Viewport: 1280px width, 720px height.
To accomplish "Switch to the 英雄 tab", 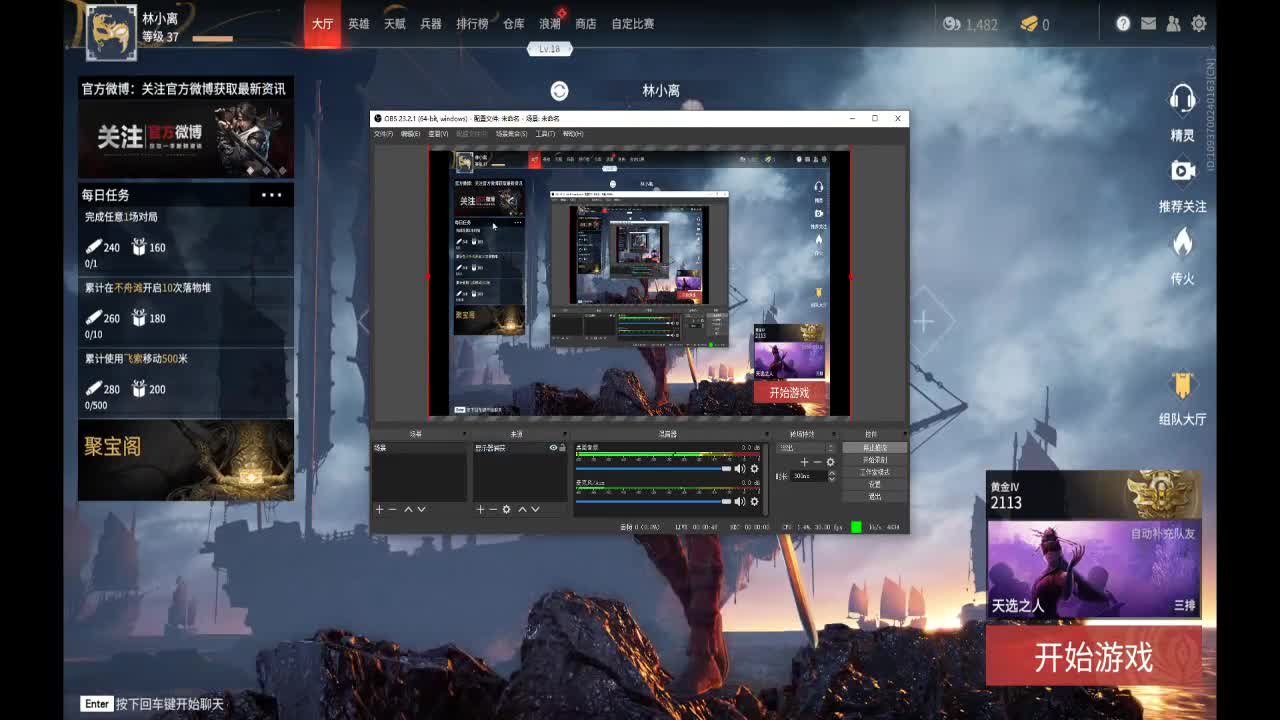I will pos(358,24).
